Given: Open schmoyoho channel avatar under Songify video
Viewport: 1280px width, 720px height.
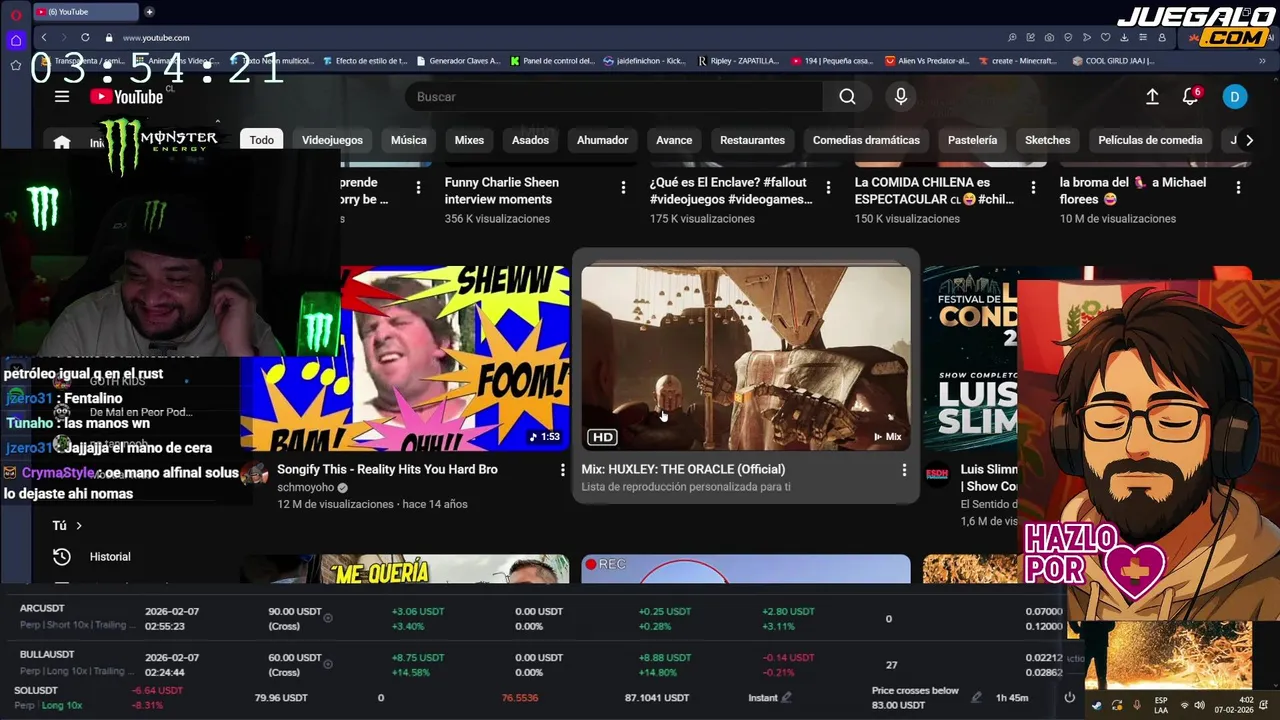Looking at the screenshot, I should [x=254, y=474].
